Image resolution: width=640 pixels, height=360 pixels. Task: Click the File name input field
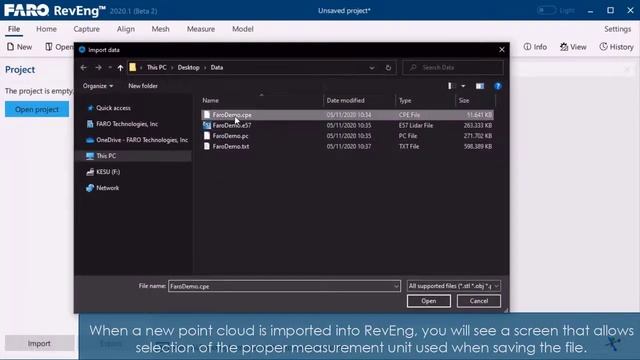tap(281, 286)
